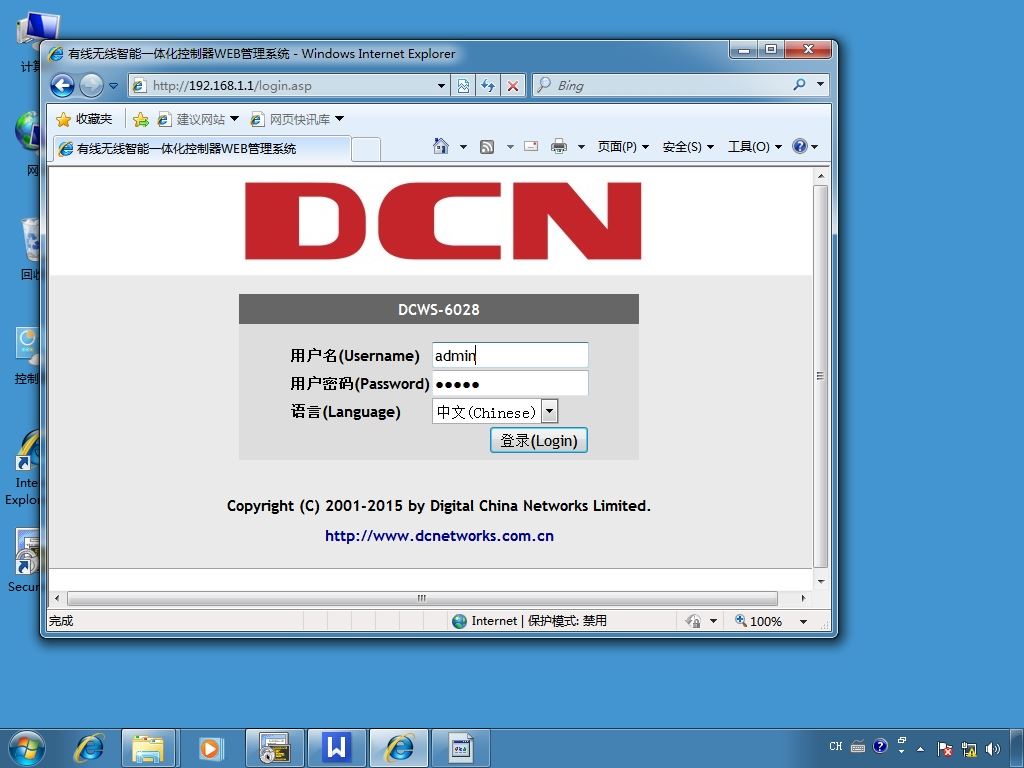Image resolution: width=1024 pixels, height=768 pixels.
Task: Open the last taskbar window icon
Action: pyautogui.click(x=460, y=748)
